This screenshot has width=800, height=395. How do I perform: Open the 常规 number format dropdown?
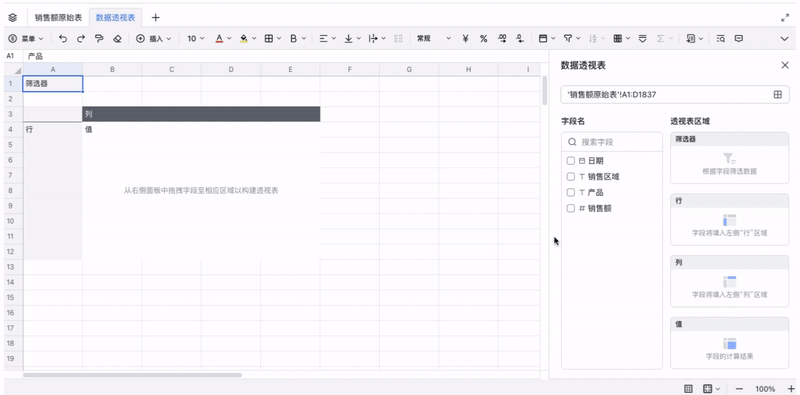tap(434, 38)
